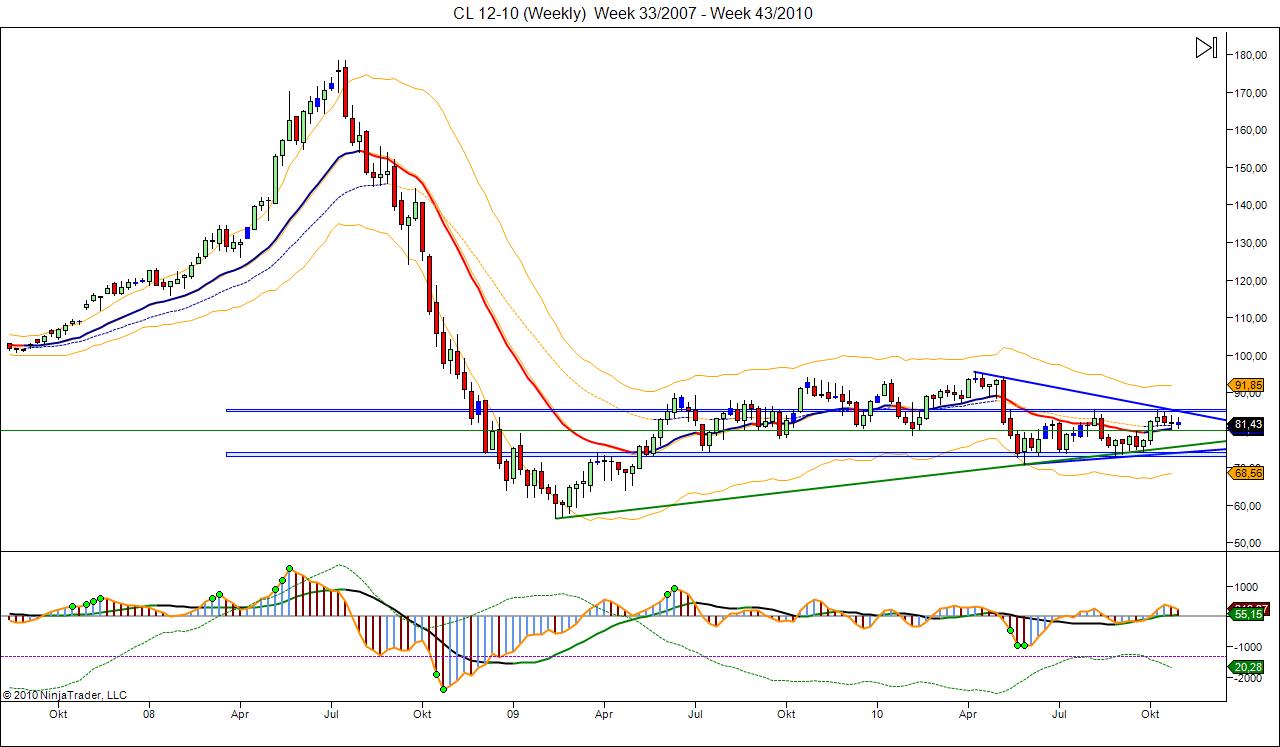Select the orange 68,56 price marker
Screen dimensions: 1280x747
(x=1248, y=473)
